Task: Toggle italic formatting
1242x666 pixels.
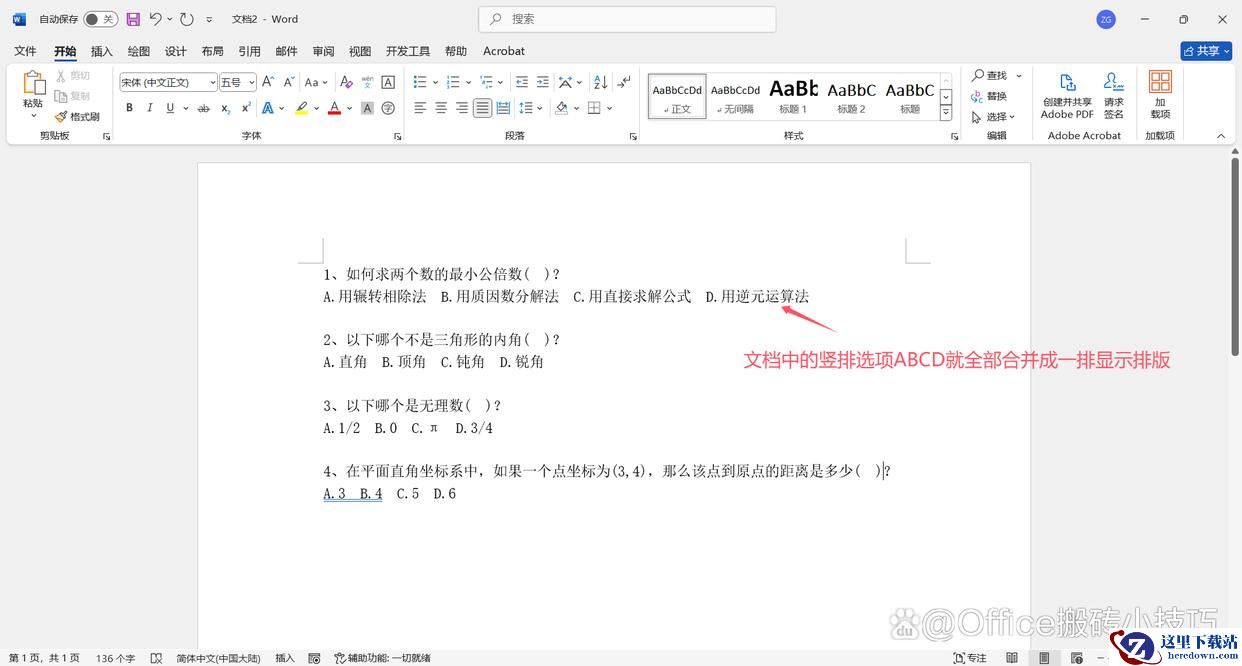Action: coord(150,108)
